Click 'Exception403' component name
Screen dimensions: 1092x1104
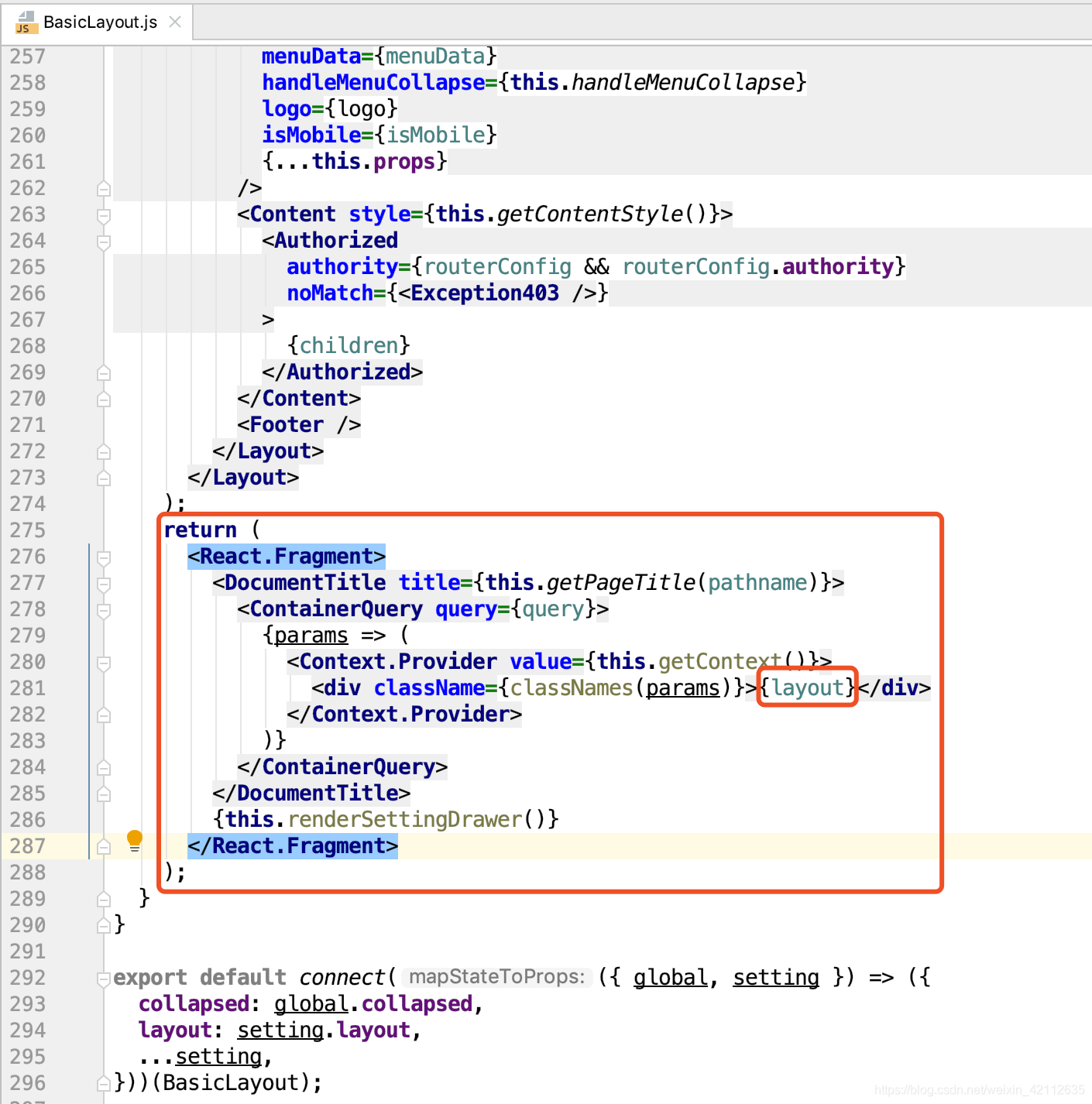485,293
